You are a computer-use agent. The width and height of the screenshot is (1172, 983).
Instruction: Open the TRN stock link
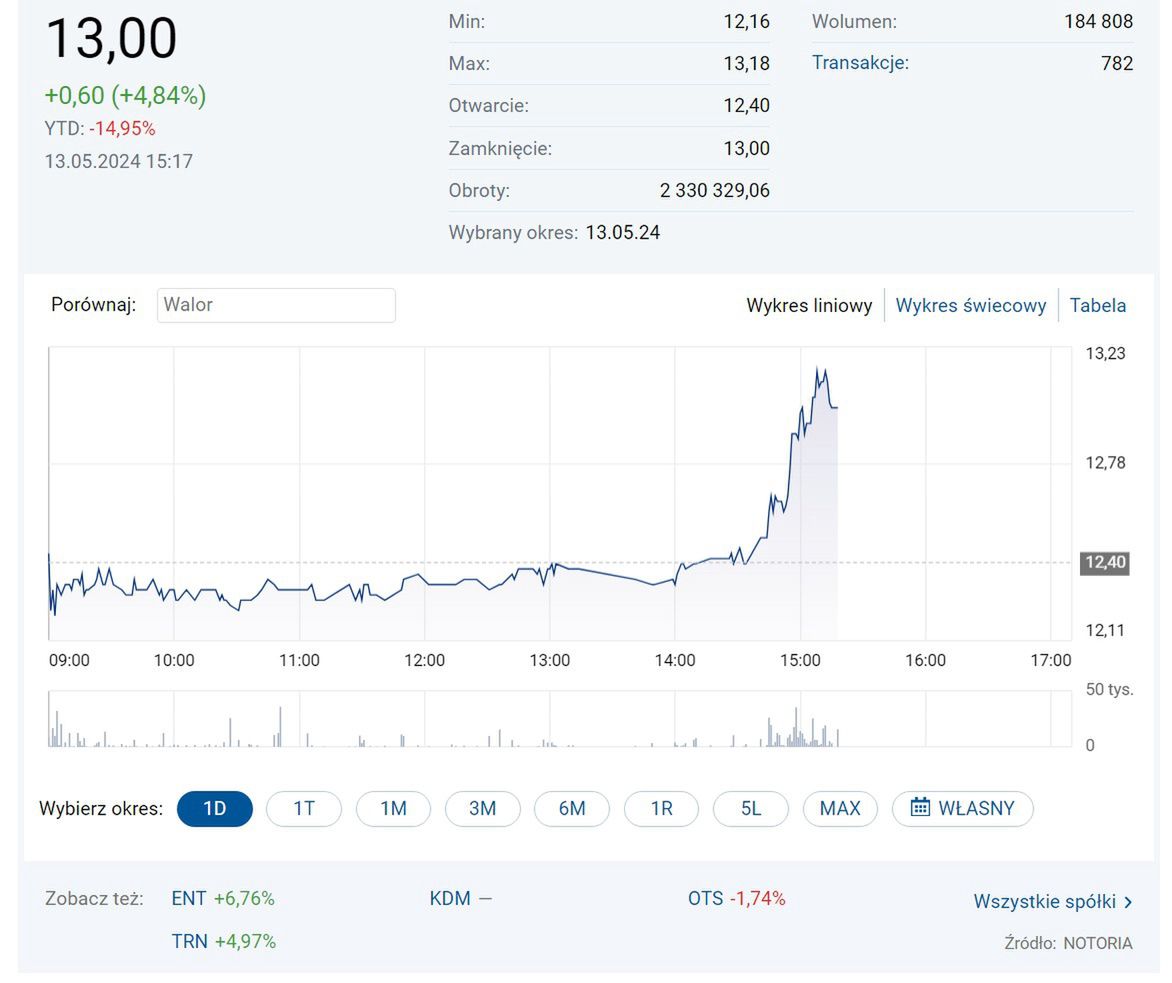click(x=188, y=941)
